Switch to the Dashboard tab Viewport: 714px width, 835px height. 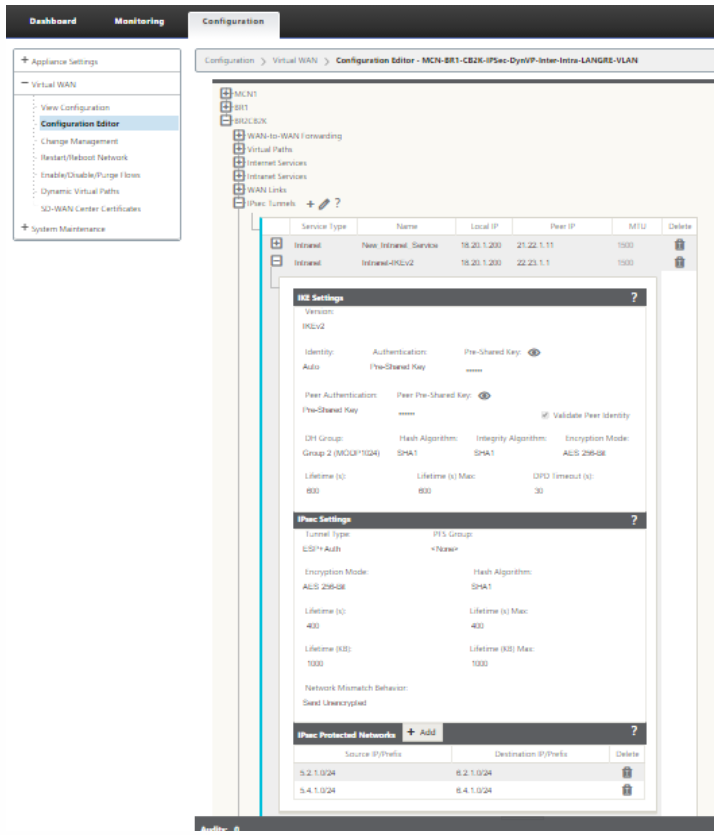pos(53,21)
